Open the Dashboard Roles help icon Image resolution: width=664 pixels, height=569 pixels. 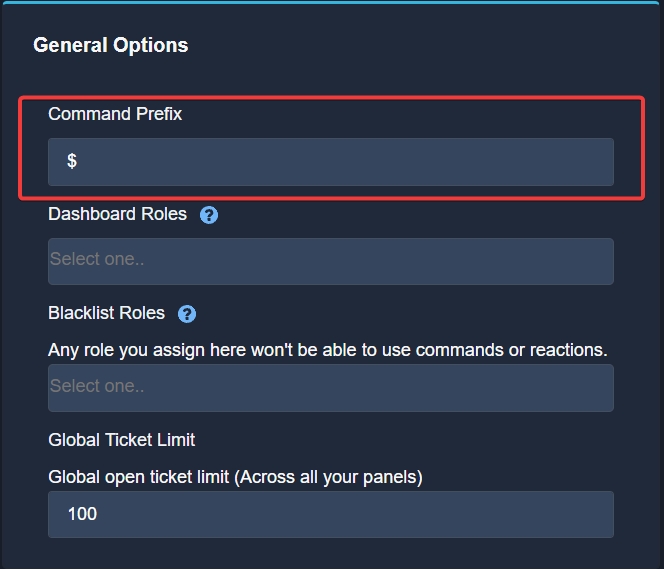(x=209, y=215)
